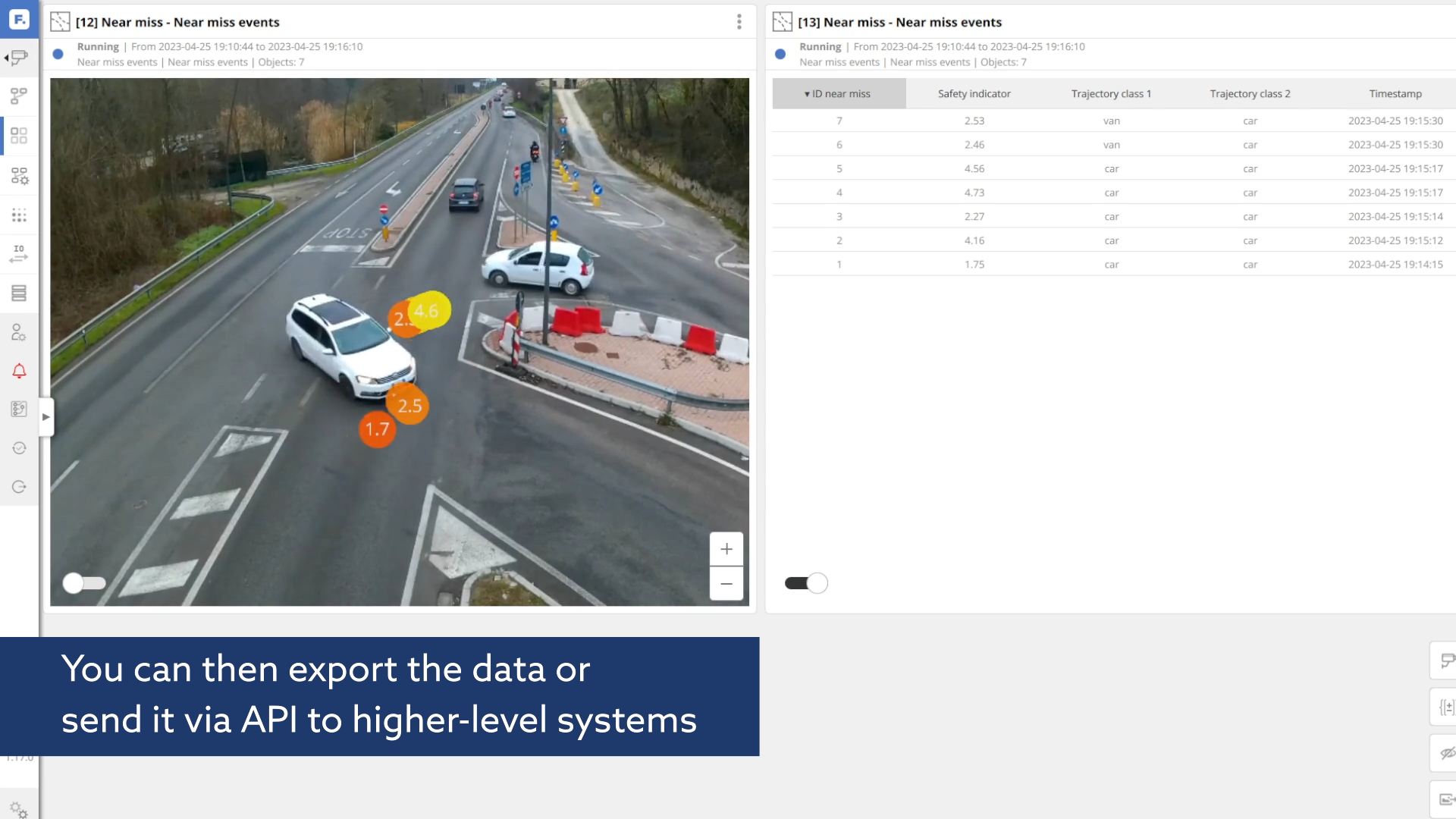This screenshot has width=1456, height=819.
Task: Click the zoom out button on the video view
Action: [x=726, y=584]
